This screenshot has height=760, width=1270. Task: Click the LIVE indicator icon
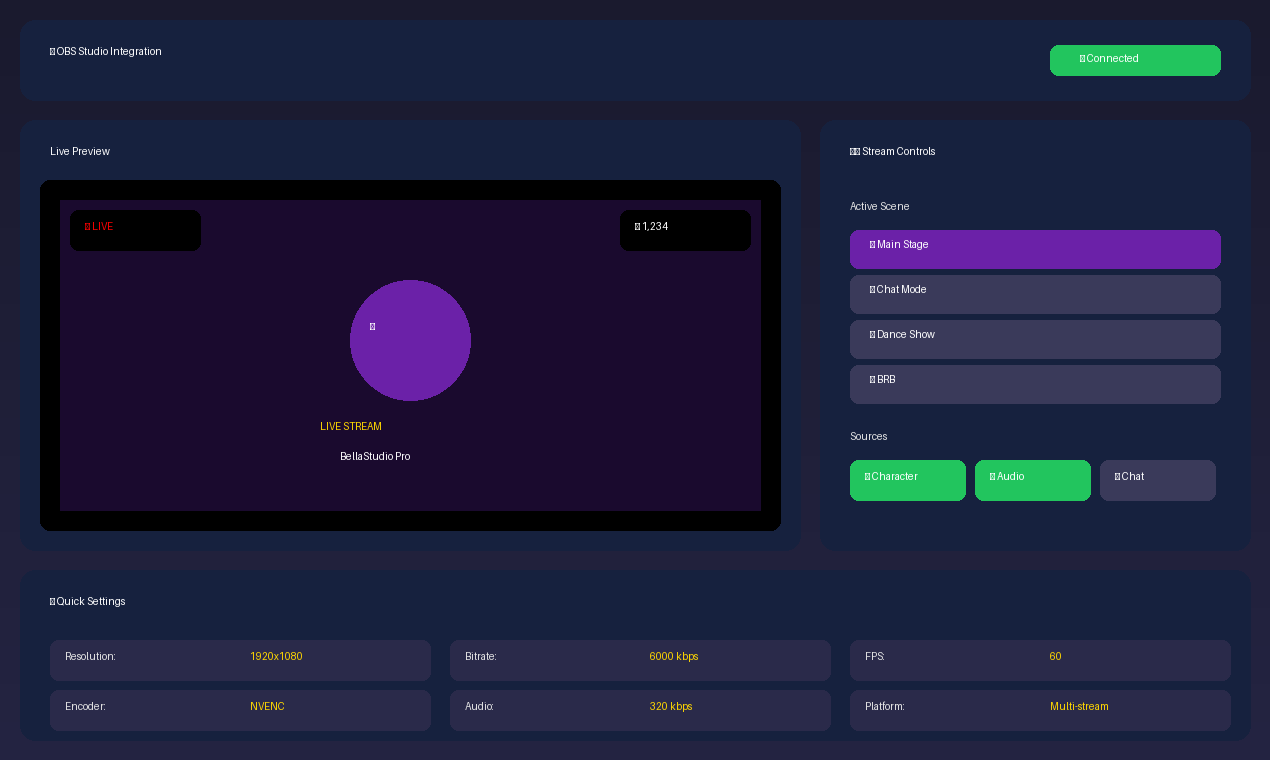pos(88,226)
